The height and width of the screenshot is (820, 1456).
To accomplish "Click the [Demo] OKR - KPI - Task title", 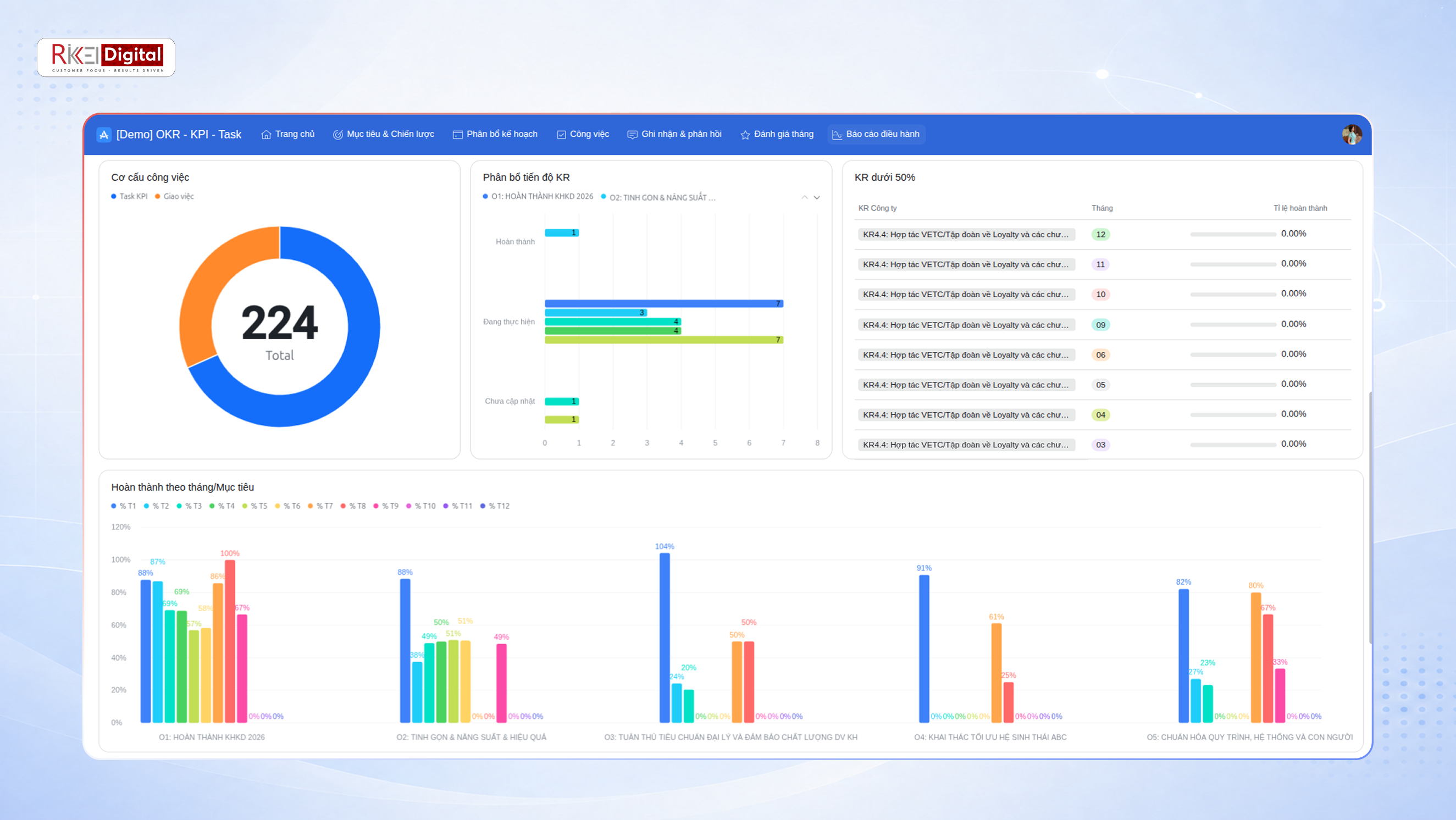I will 179,135.
